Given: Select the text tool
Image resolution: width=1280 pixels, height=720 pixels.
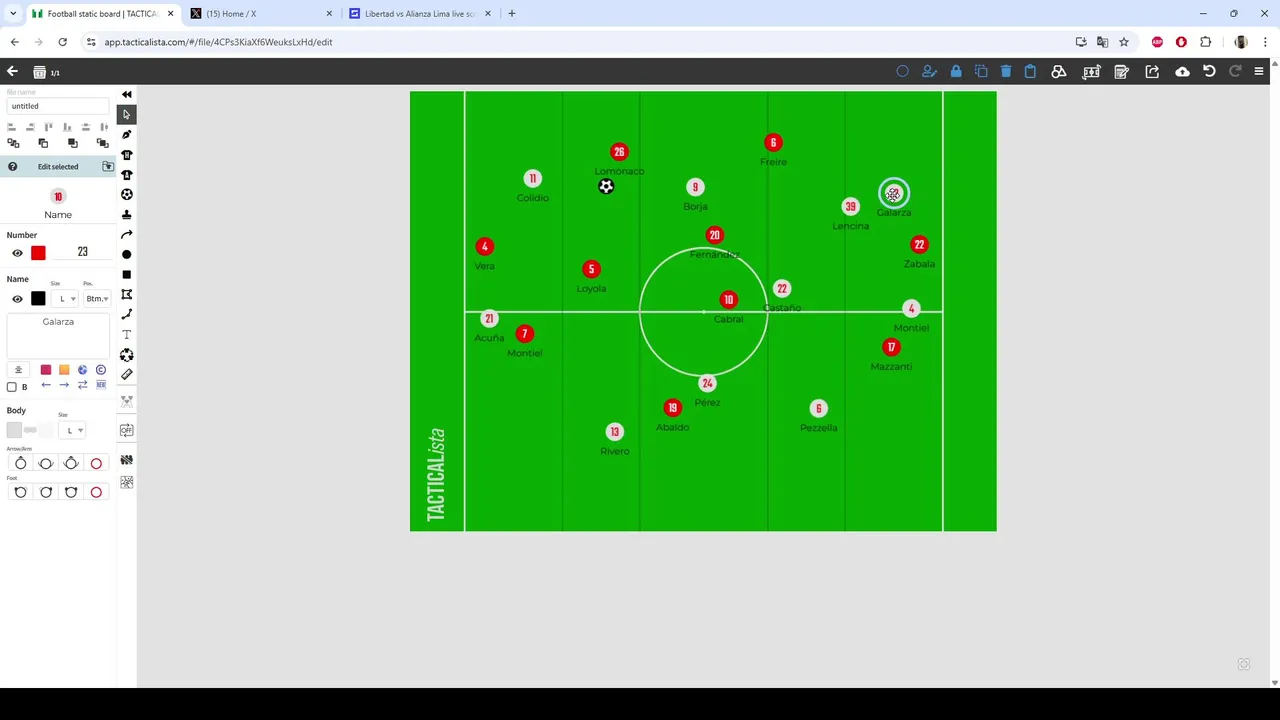Looking at the screenshot, I should click(126, 335).
